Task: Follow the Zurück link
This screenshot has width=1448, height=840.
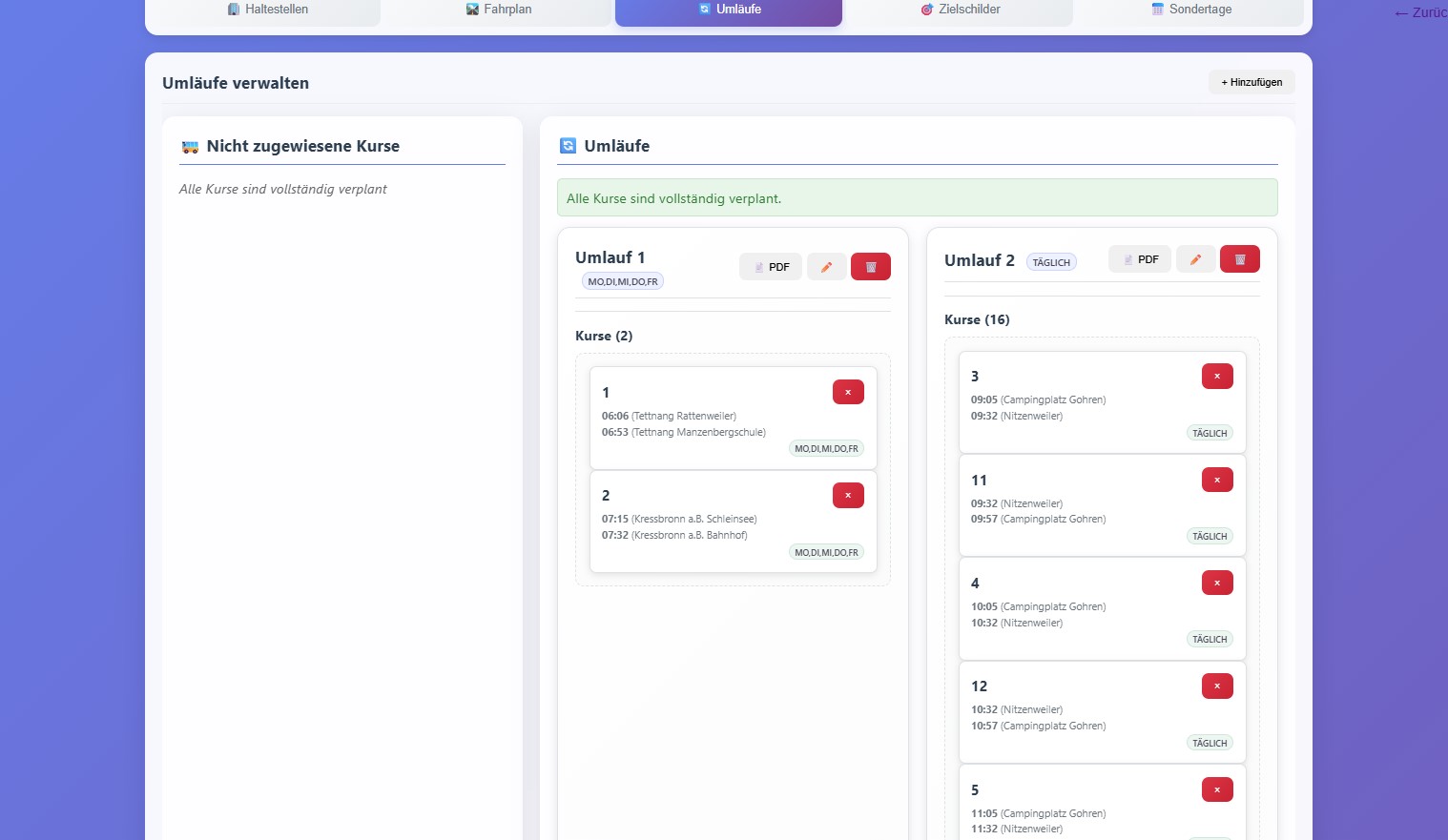Action: pyautogui.click(x=1419, y=13)
